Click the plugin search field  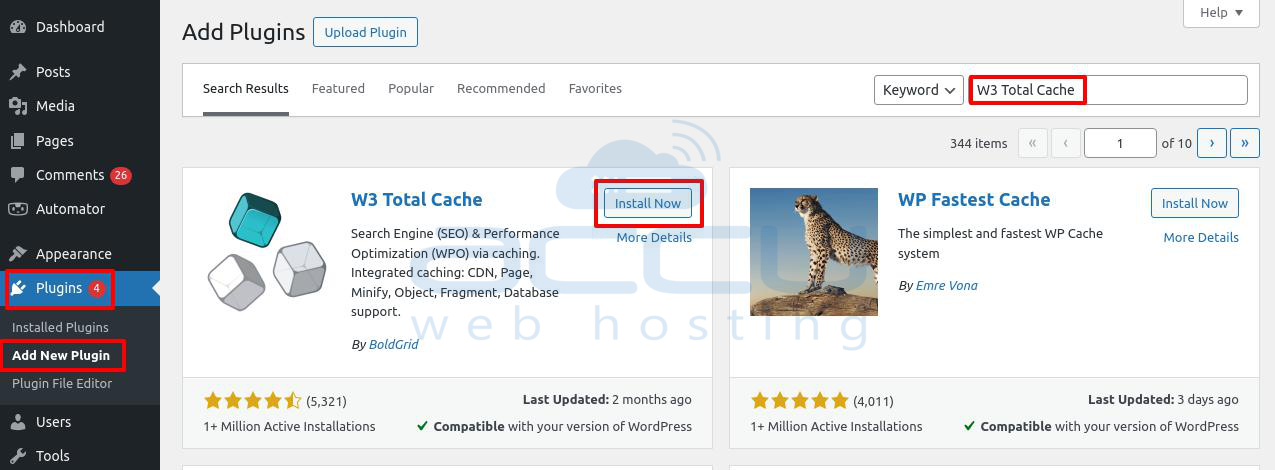[1109, 90]
